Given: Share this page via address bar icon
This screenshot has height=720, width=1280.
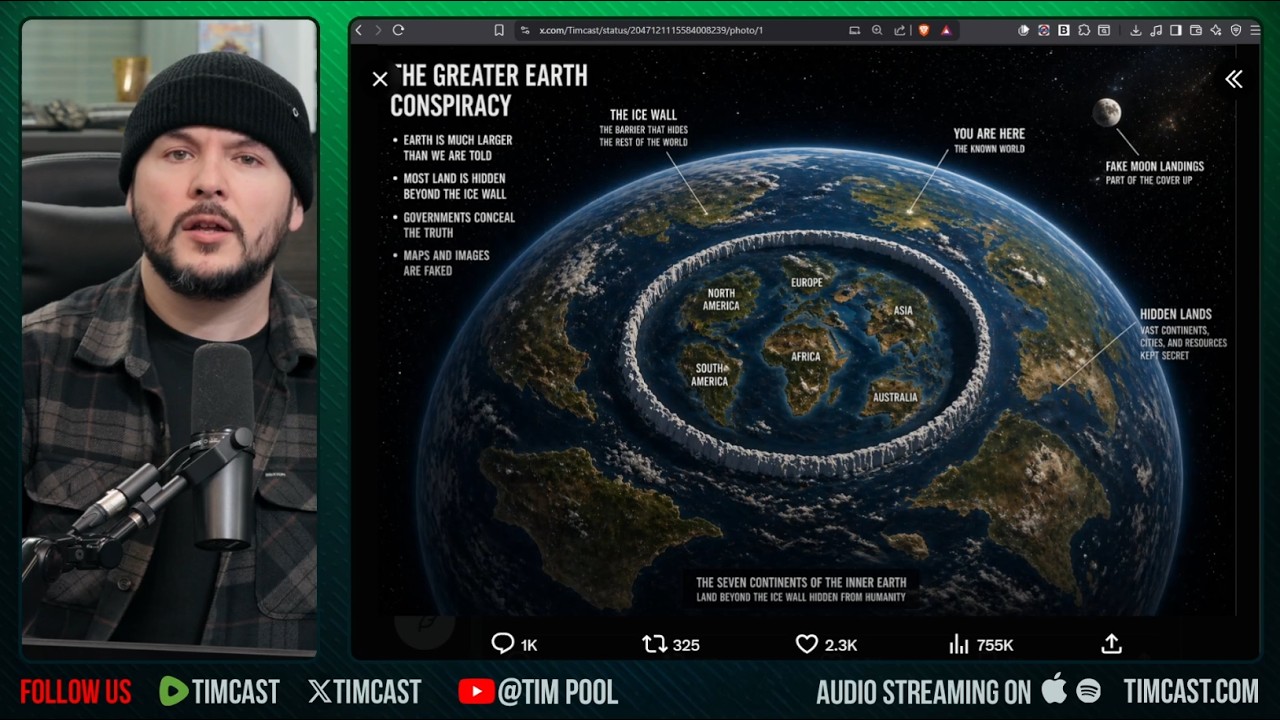Looking at the screenshot, I should tap(900, 30).
